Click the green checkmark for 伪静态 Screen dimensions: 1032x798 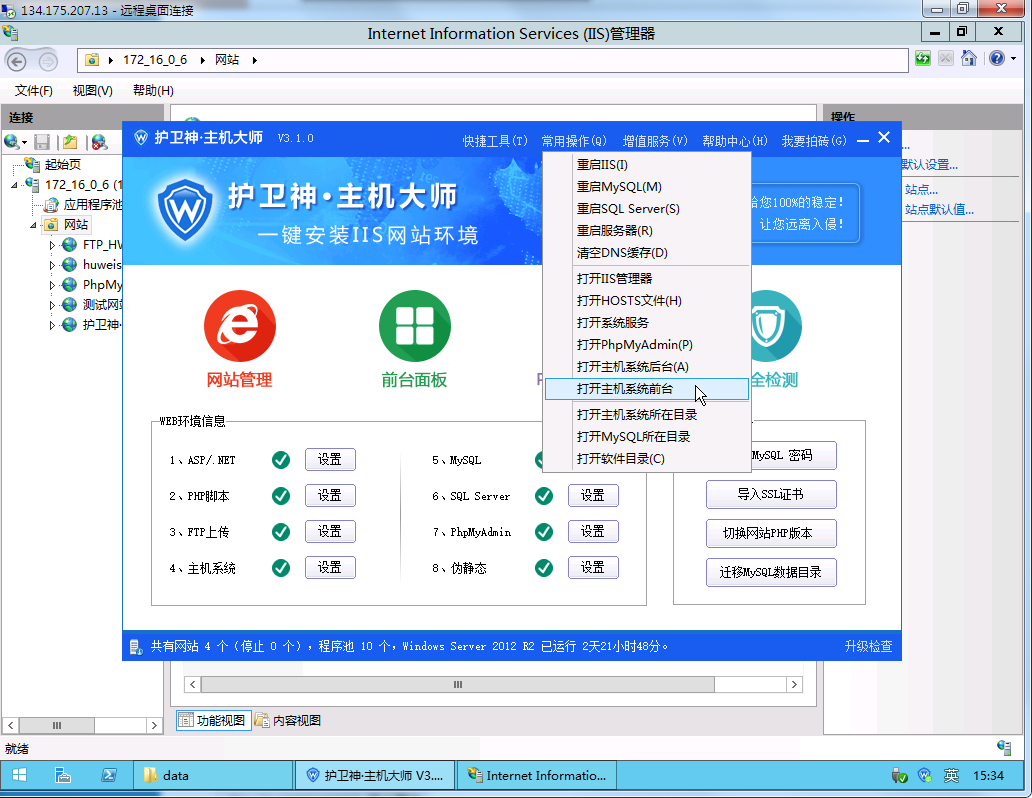click(544, 568)
